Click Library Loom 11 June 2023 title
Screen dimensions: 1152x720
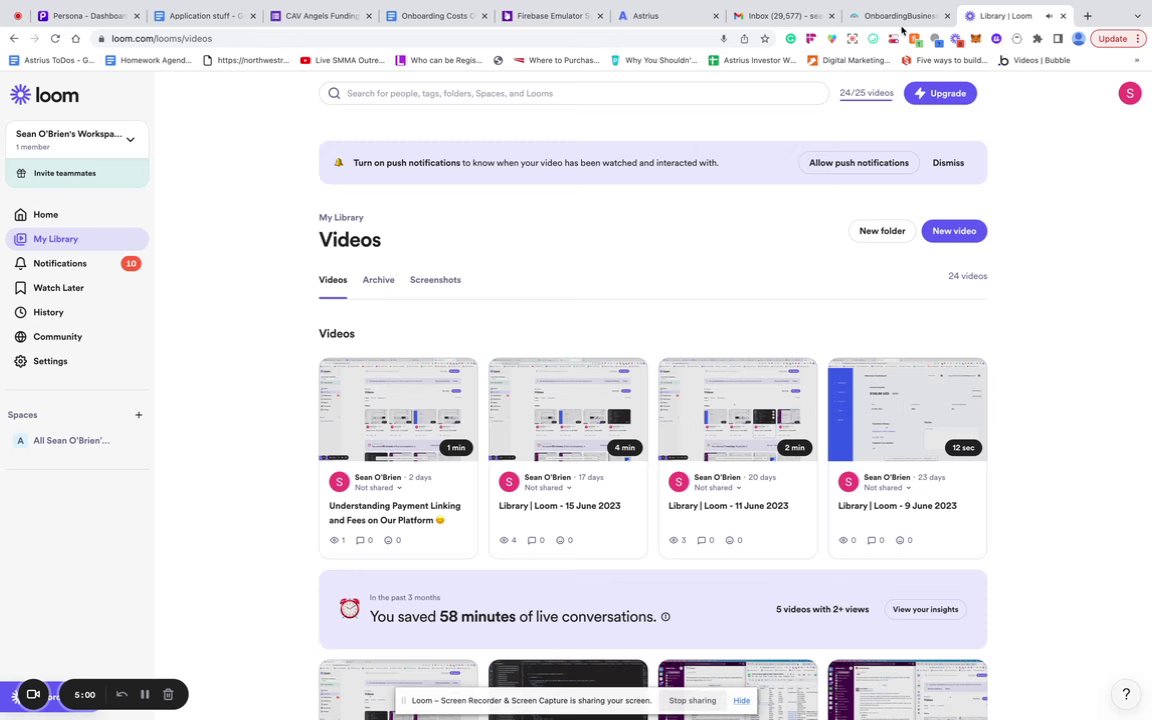[x=728, y=505]
